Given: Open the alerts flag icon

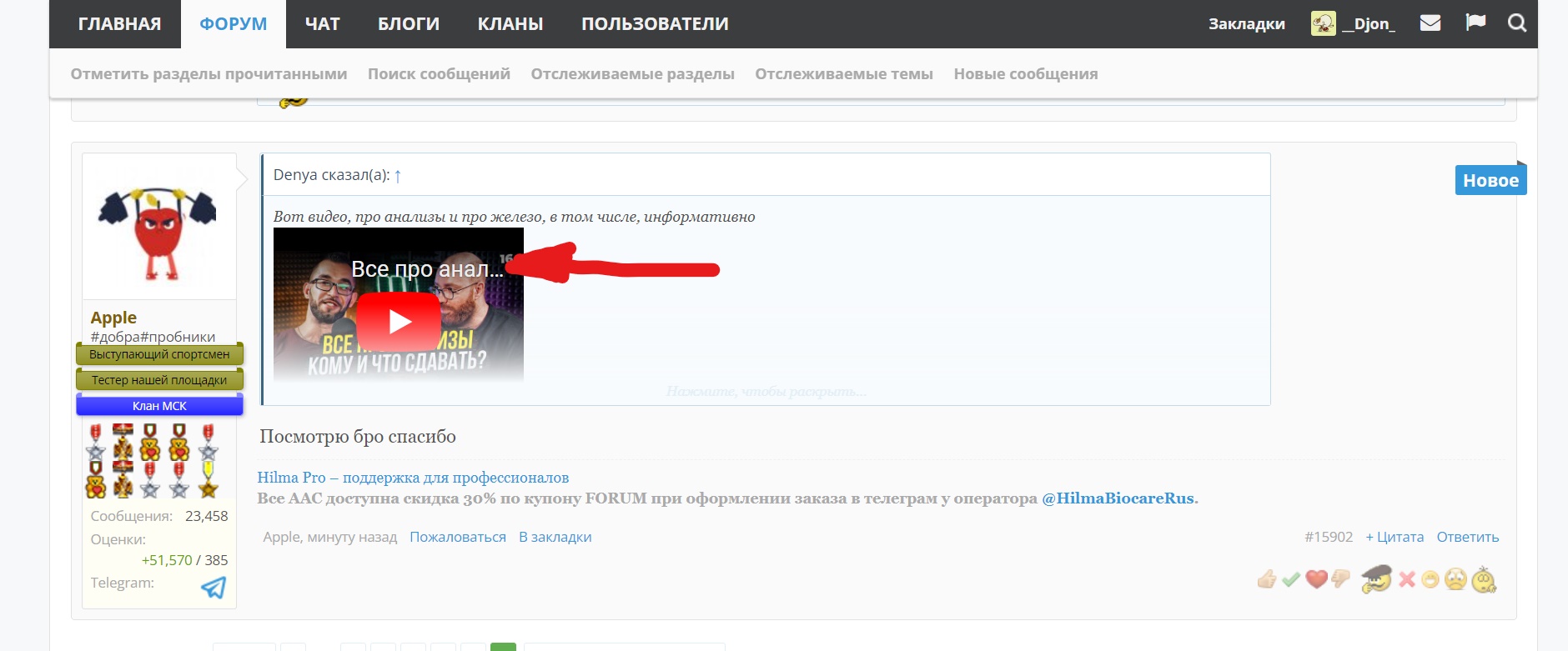Looking at the screenshot, I should click(x=1475, y=23).
